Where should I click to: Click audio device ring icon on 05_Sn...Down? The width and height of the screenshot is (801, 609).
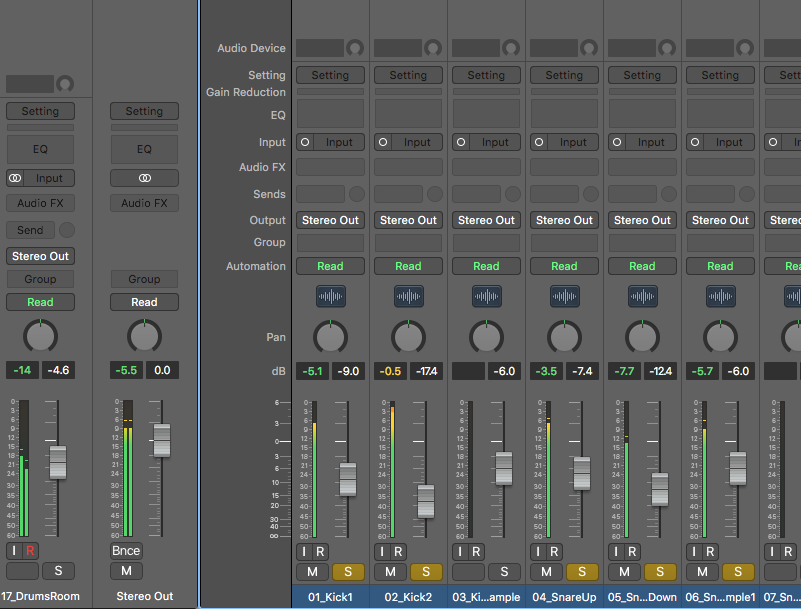pos(667,48)
